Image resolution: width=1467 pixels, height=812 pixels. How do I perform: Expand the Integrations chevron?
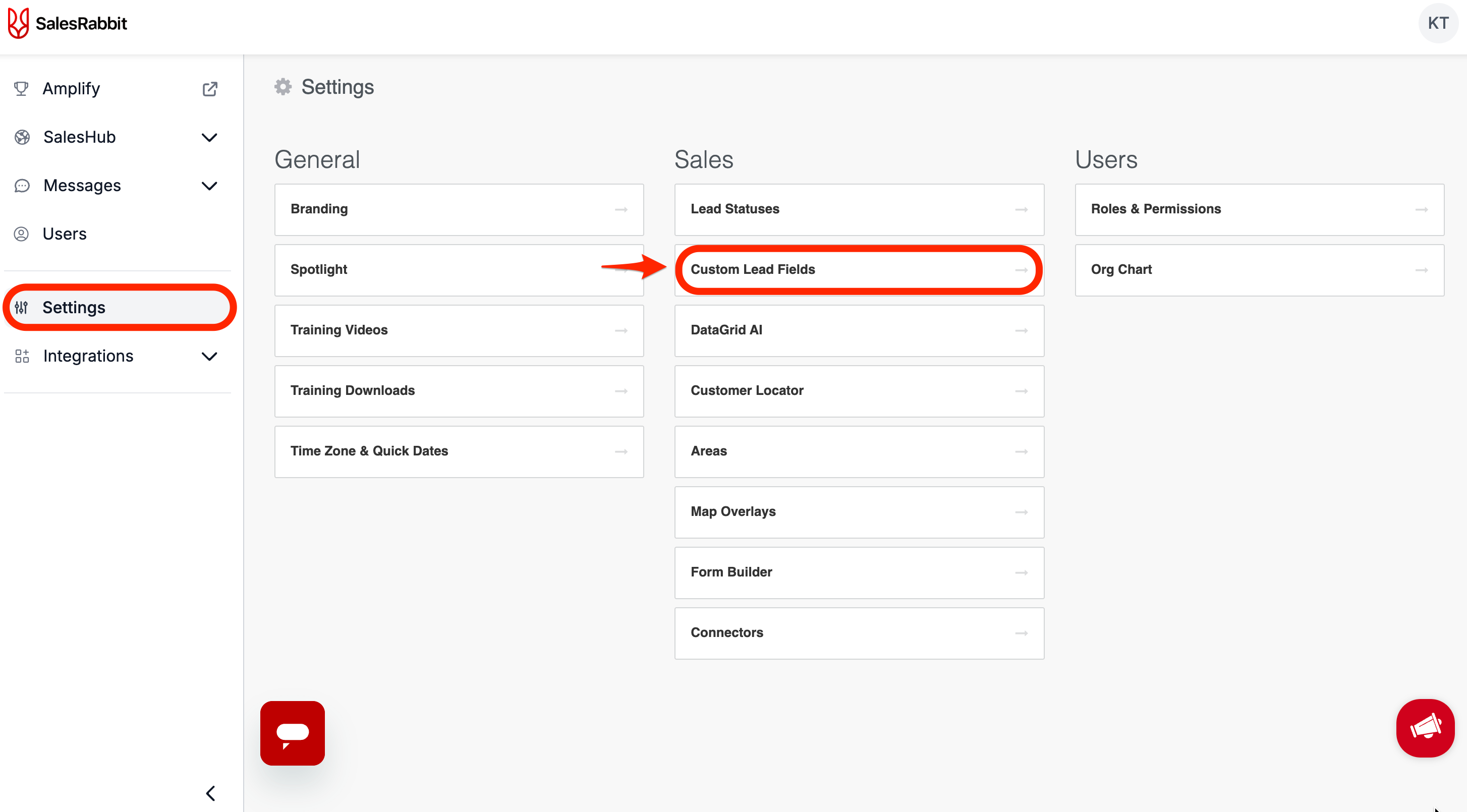pos(209,357)
